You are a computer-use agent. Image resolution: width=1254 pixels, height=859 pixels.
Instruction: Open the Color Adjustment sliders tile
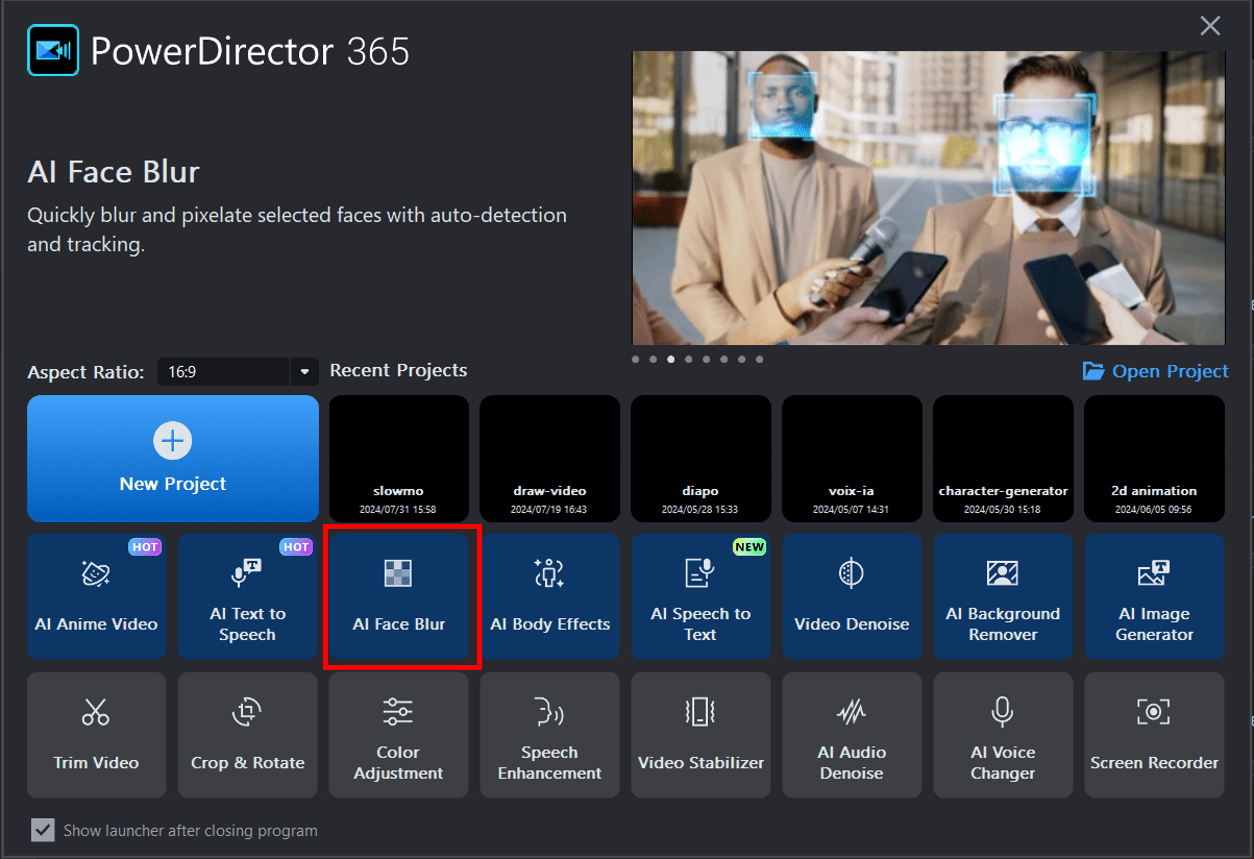pyautogui.click(x=399, y=735)
